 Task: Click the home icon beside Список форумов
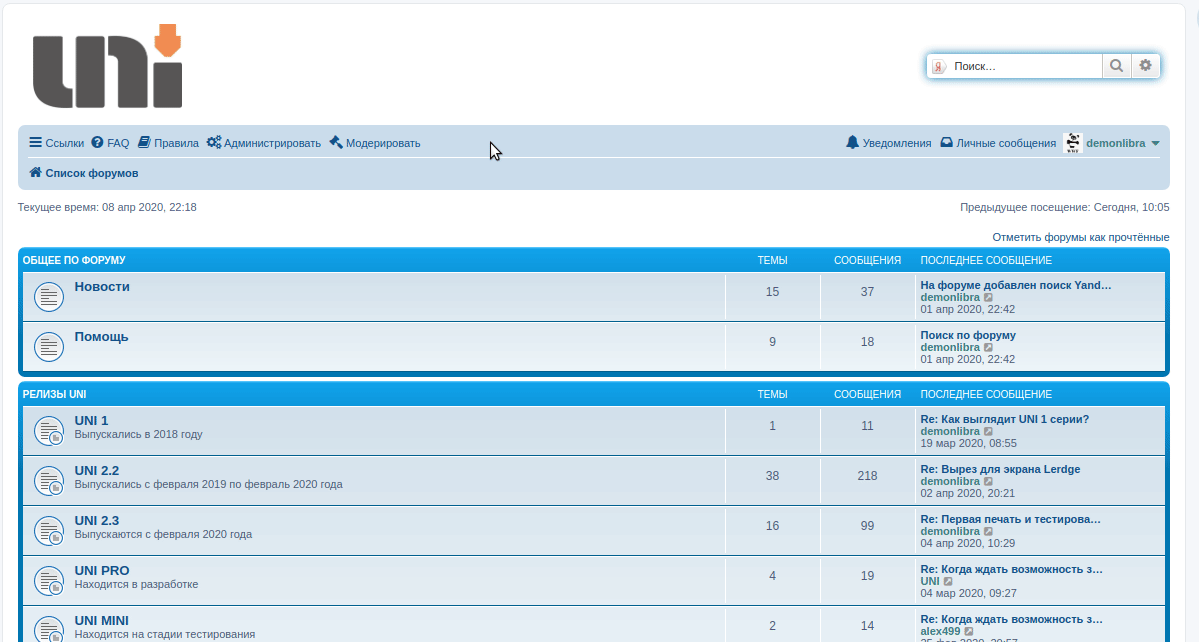pos(35,173)
